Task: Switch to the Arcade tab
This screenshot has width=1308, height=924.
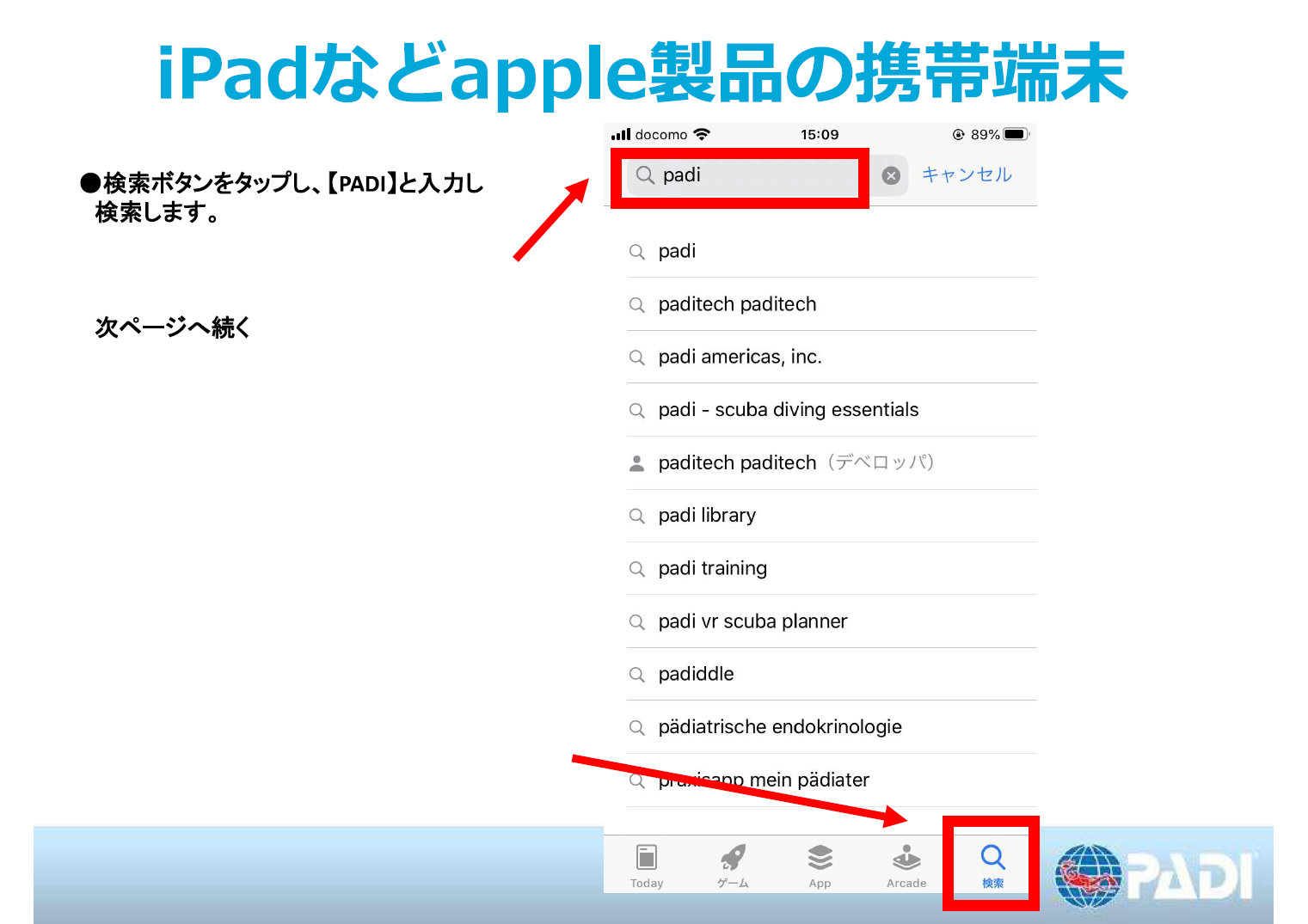Action: [906, 866]
